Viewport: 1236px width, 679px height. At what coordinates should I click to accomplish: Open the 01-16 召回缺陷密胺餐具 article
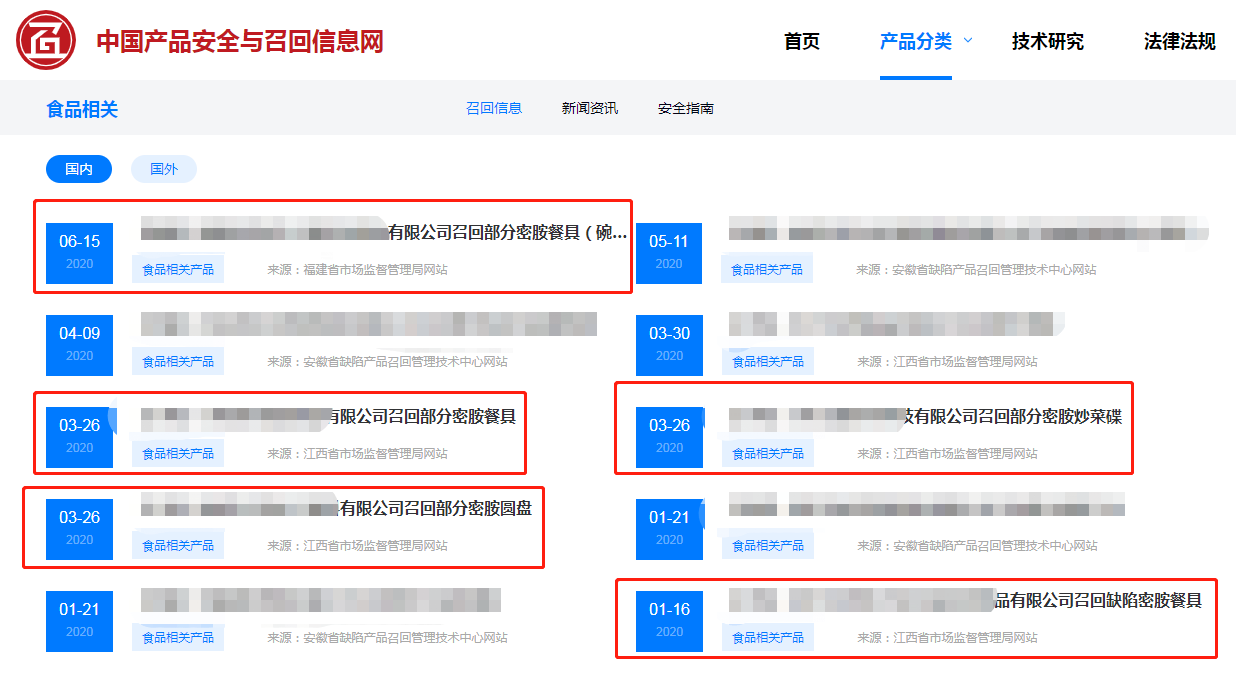[x=1097, y=600]
